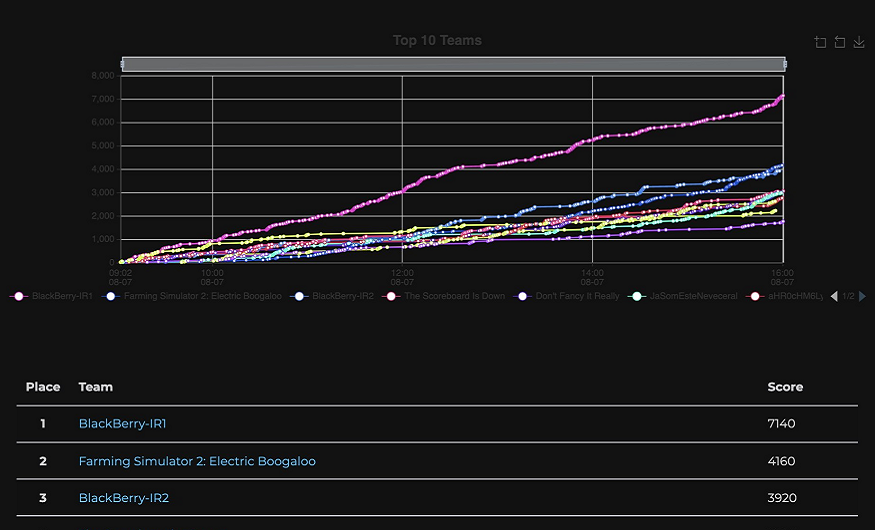Go to next legend page arrow
The image size is (875, 530).
pos(862,296)
